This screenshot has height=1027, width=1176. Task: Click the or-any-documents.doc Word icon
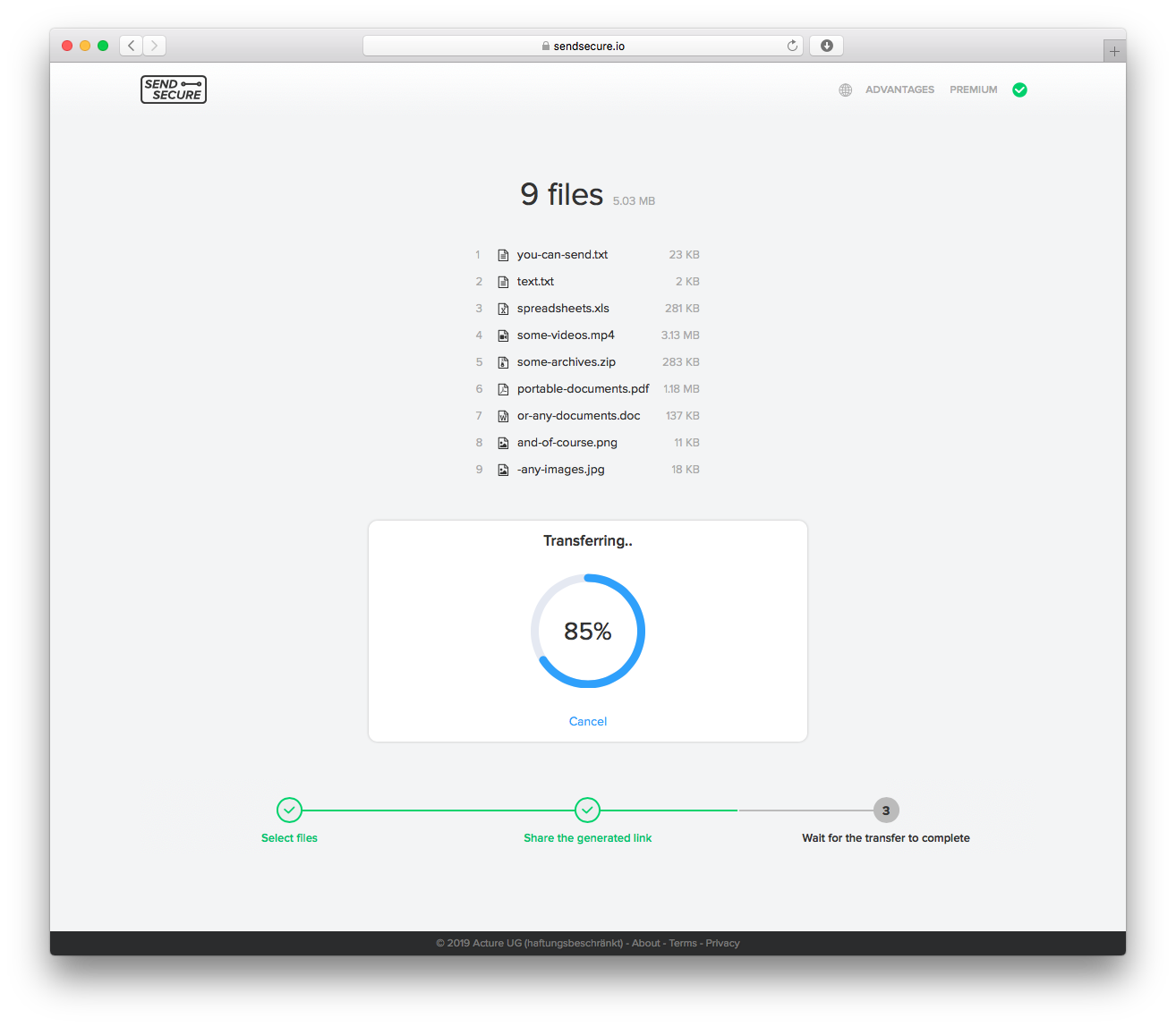pyautogui.click(x=503, y=415)
